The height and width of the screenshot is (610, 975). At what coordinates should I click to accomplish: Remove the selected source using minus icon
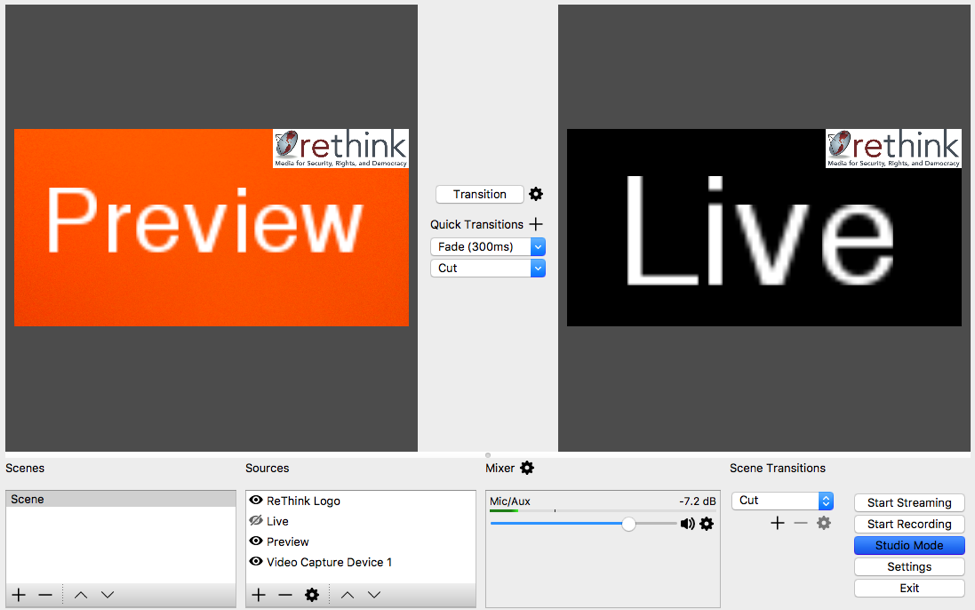[x=285, y=594]
